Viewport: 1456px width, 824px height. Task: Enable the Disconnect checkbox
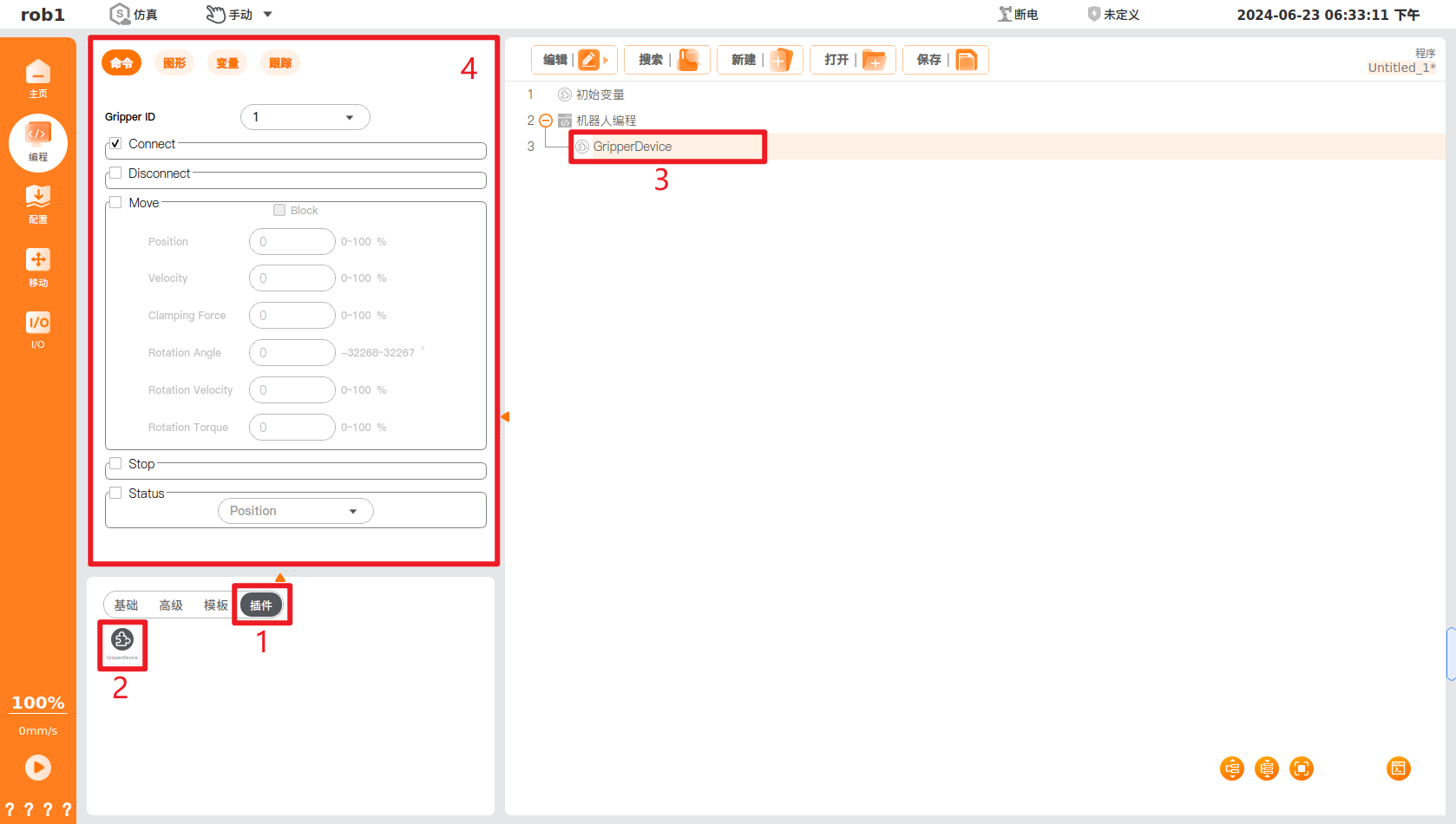pos(115,172)
